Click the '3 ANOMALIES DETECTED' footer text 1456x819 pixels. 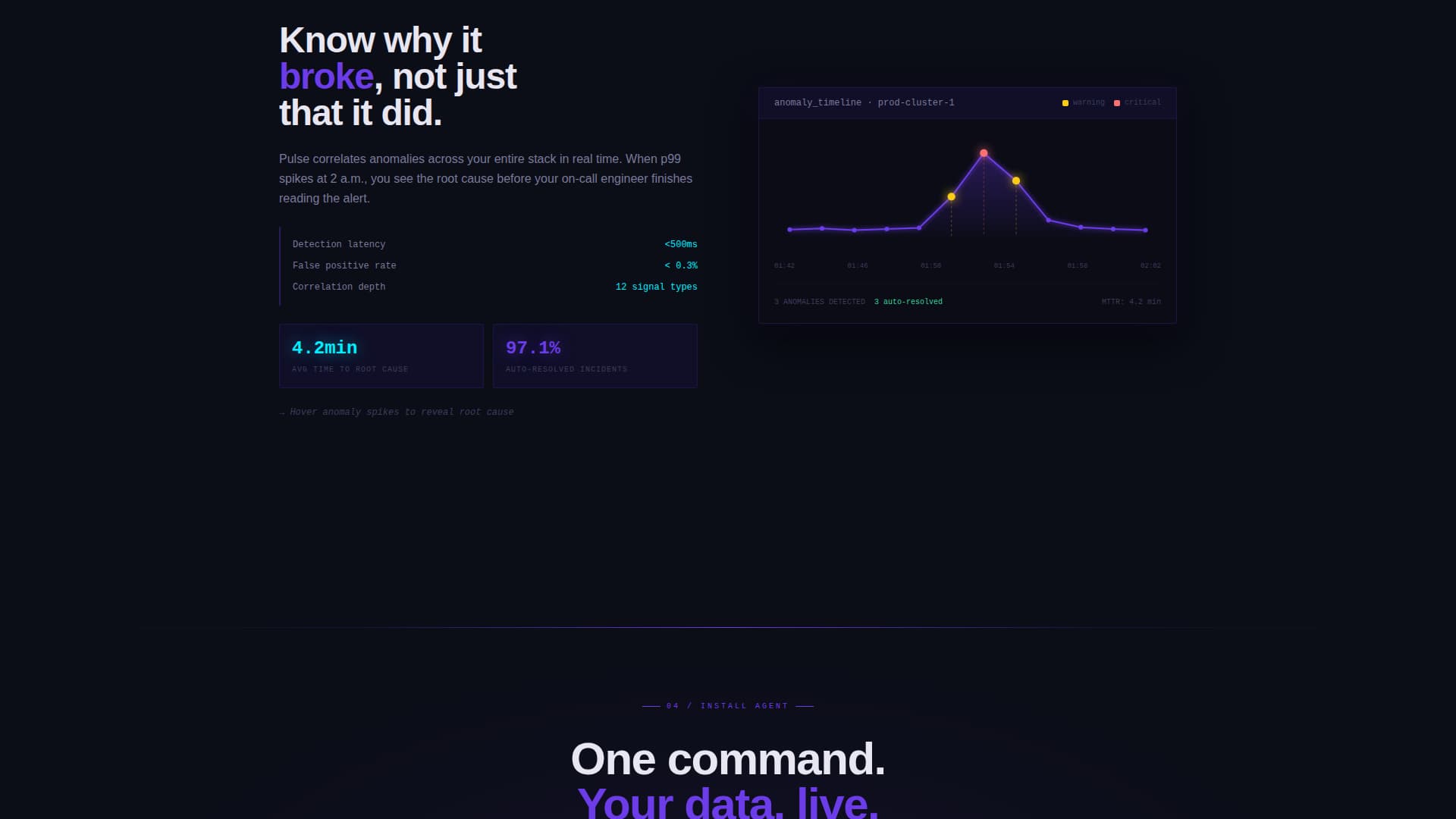pos(819,302)
